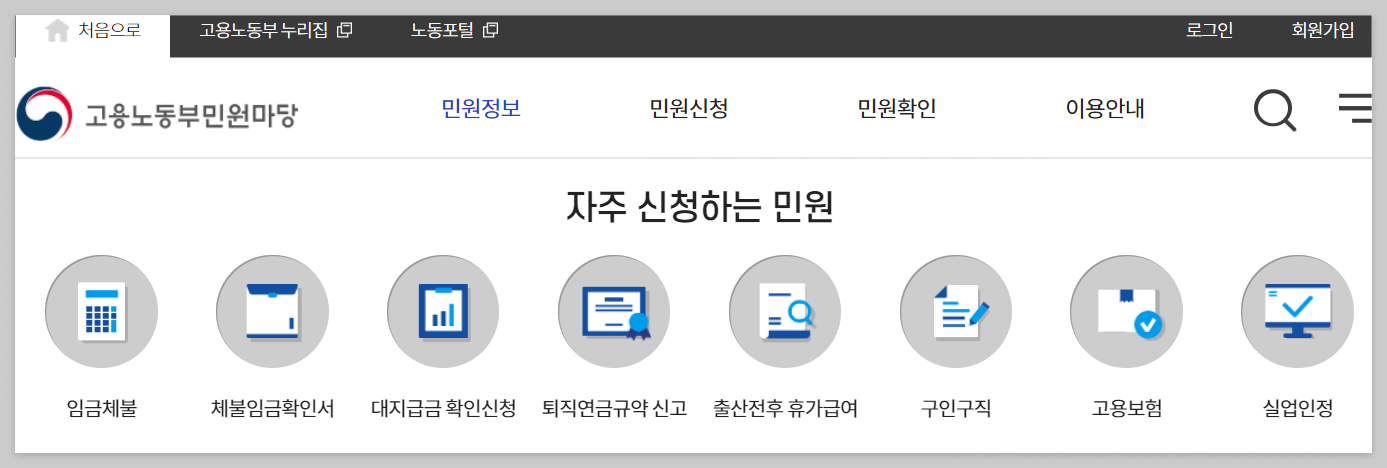This screenshot has height=468, width=1387.
Task: Select the 대지급금 확인신청 chart icon
Action: click(x=443, y=311)
